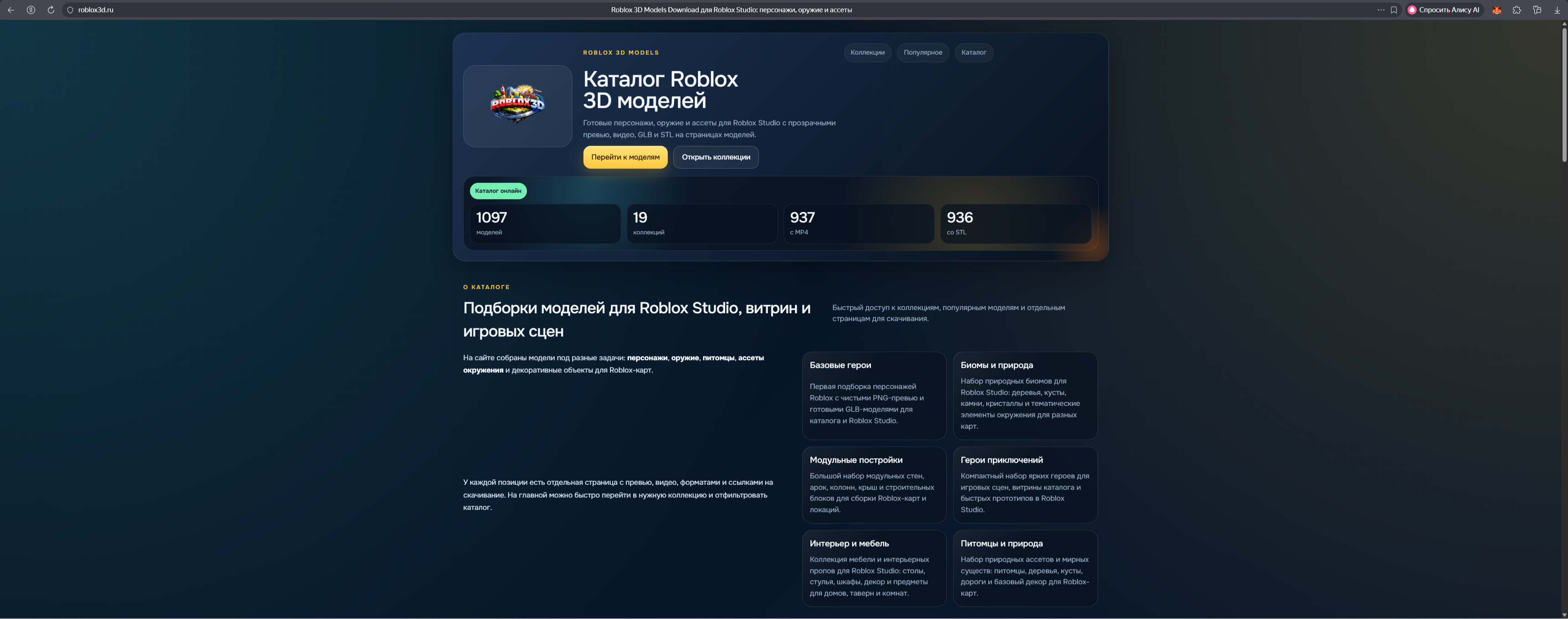Click the scrollbar down arrow
This screenshot has width=1568, height=619.
click(x=1564, y=615)
